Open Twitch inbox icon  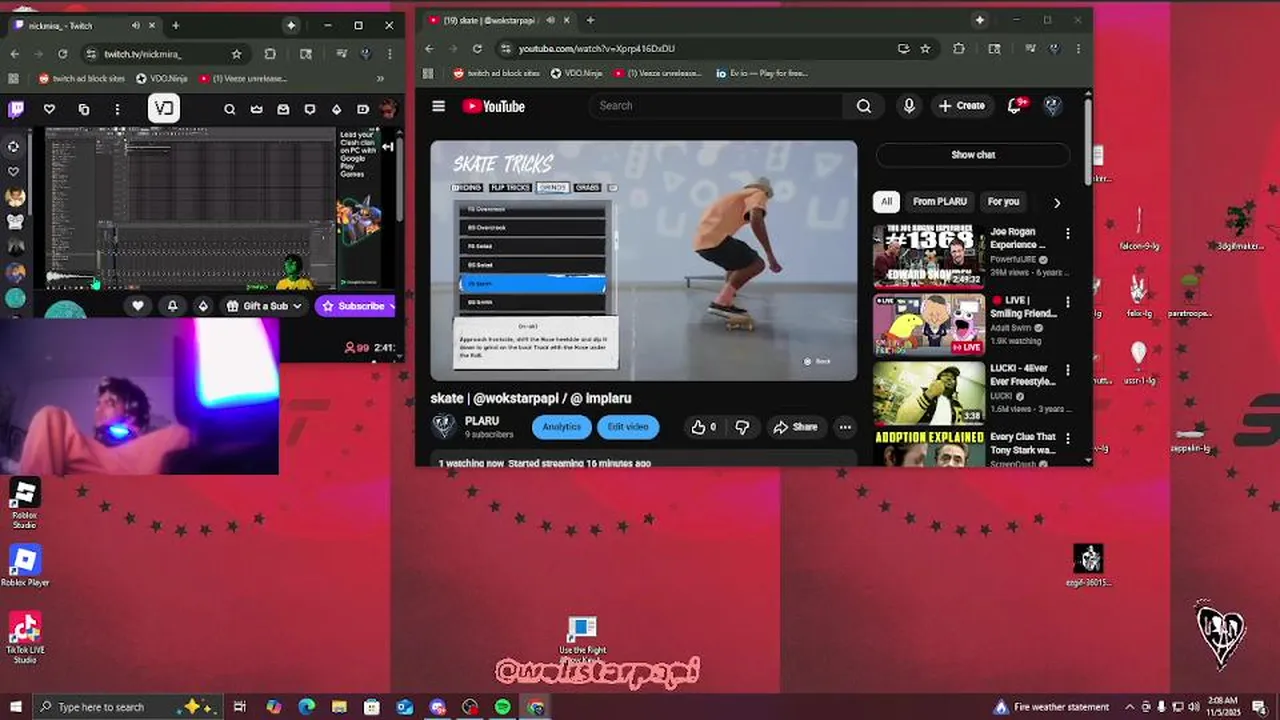283,109
